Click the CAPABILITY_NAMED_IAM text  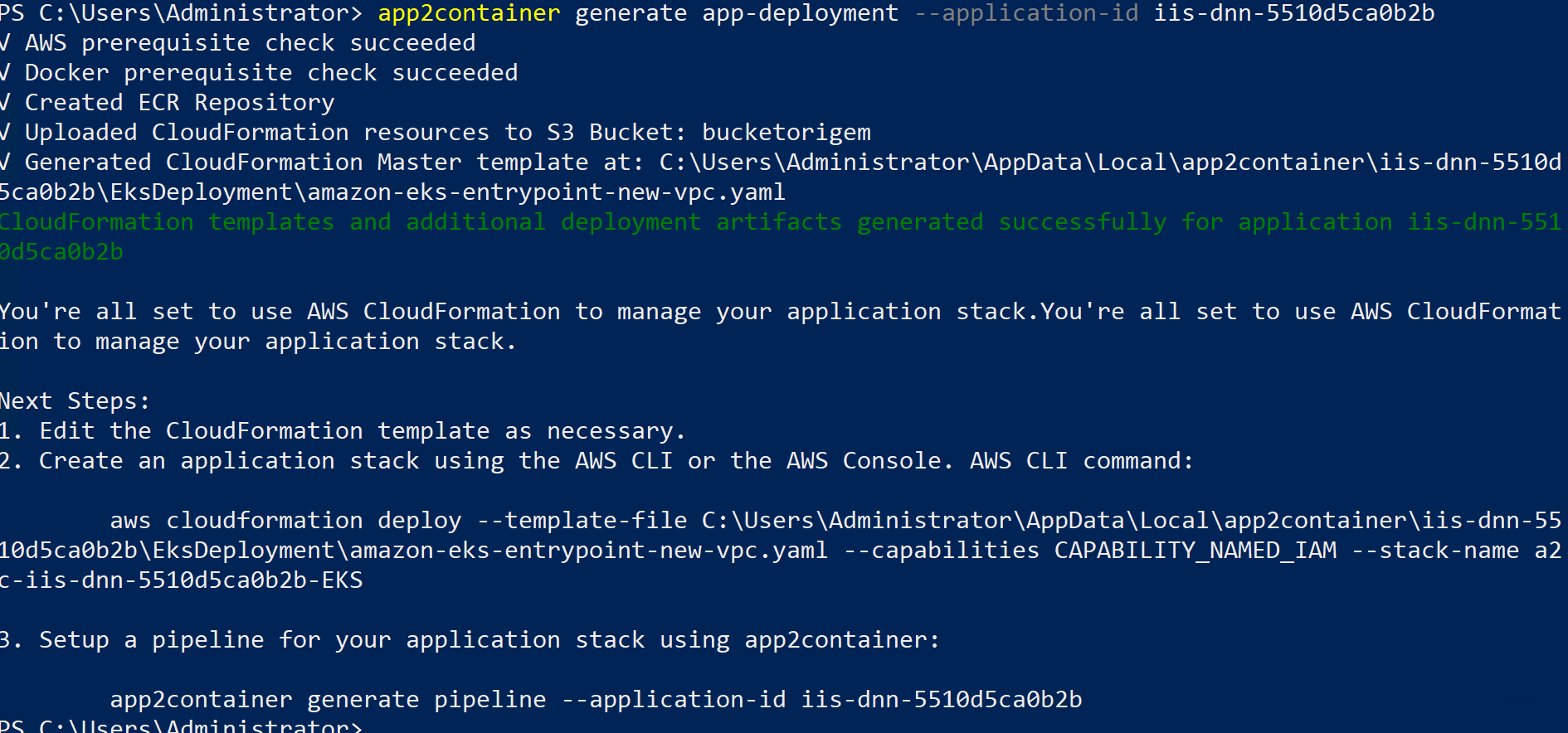click(x=1195, y=551)
